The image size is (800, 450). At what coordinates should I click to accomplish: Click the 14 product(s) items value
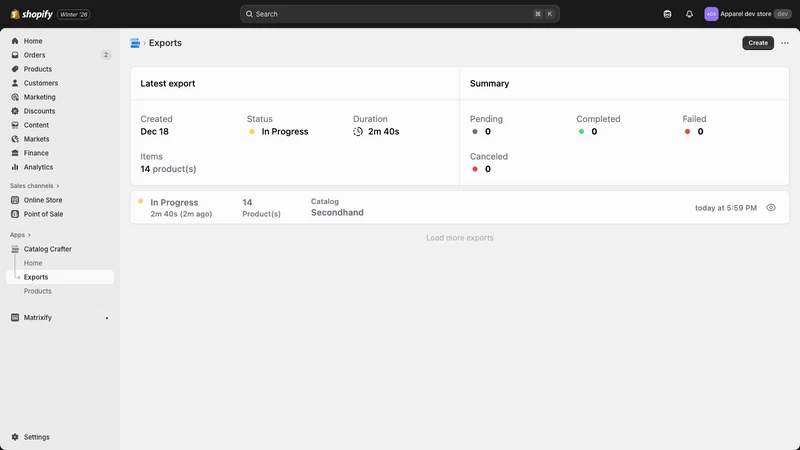coord(168,169)
